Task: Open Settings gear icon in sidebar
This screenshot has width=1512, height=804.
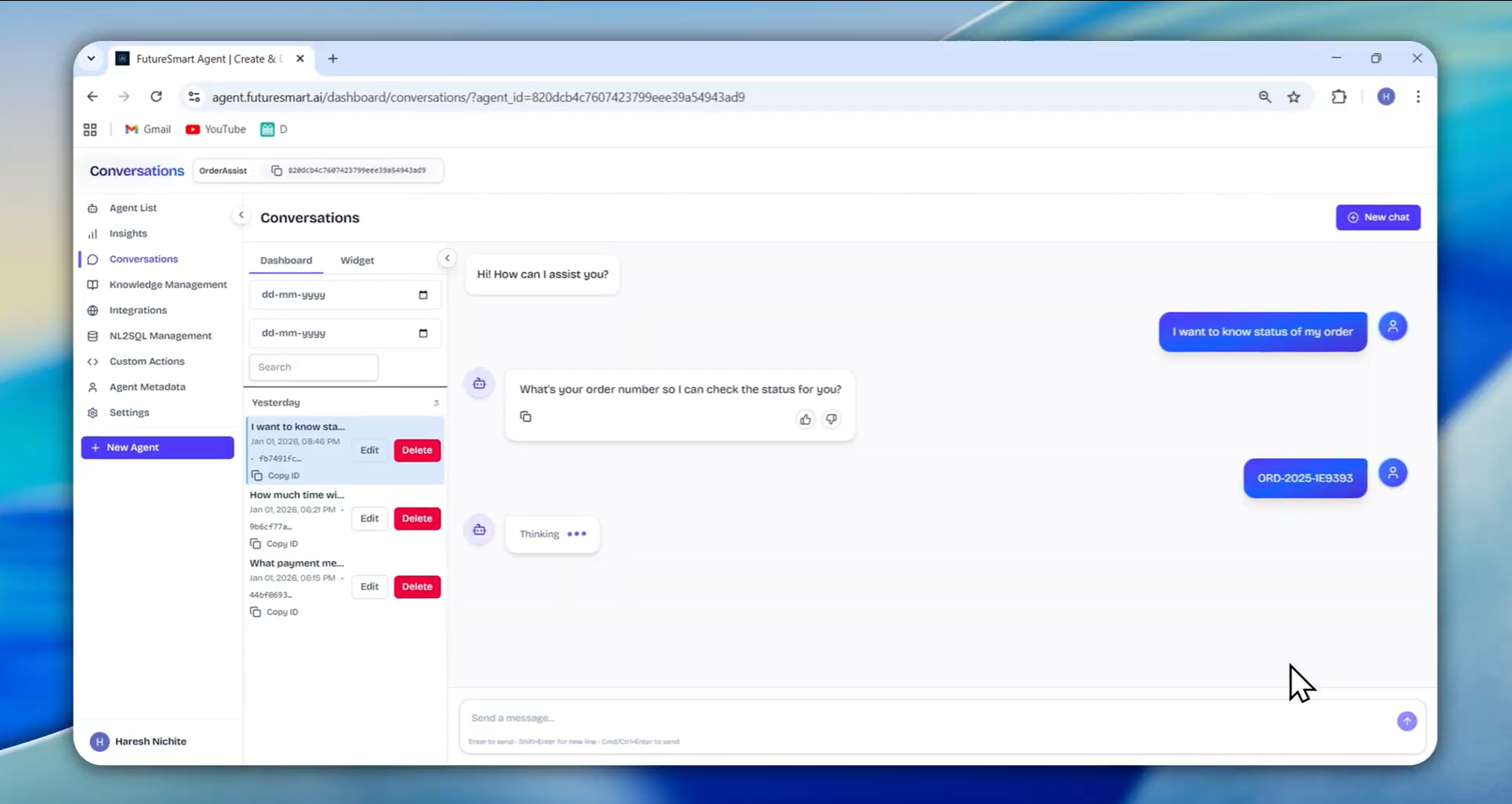Action: tap(93, 413)
